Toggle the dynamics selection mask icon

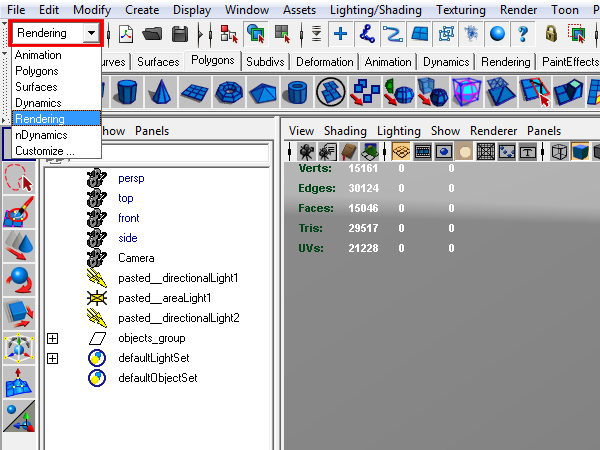[x=471, y=34]
